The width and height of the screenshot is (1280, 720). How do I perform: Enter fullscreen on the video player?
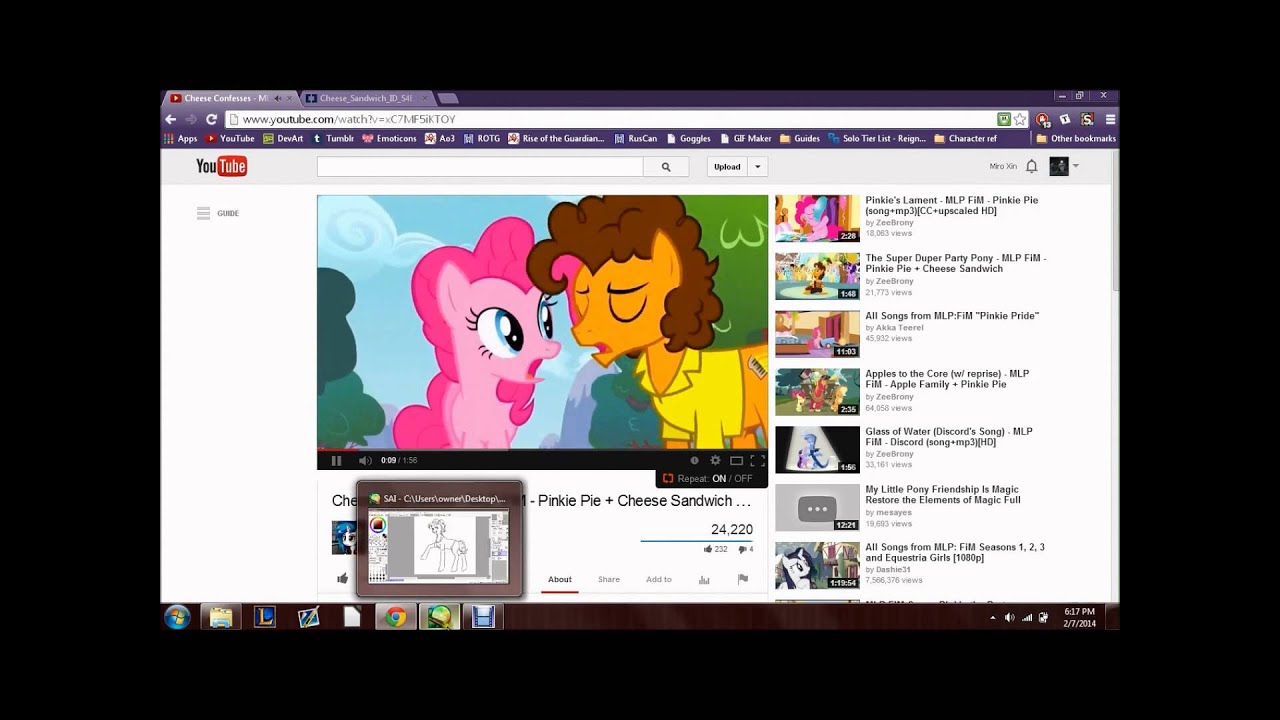tap(757, 460)
